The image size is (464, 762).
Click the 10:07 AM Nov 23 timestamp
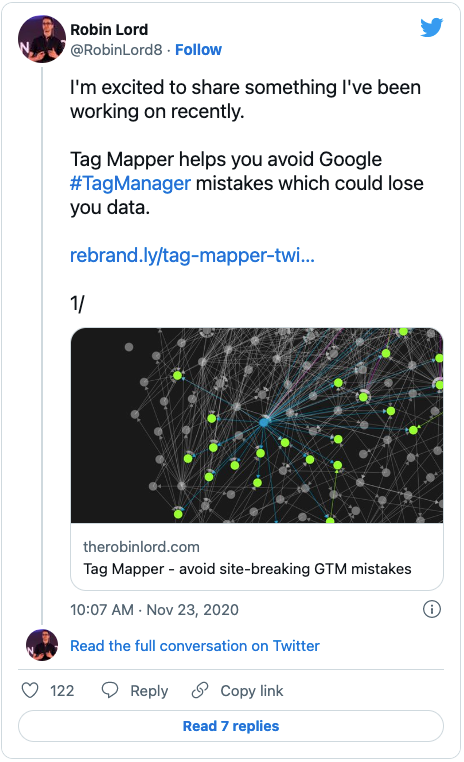[x=155, y=609]
